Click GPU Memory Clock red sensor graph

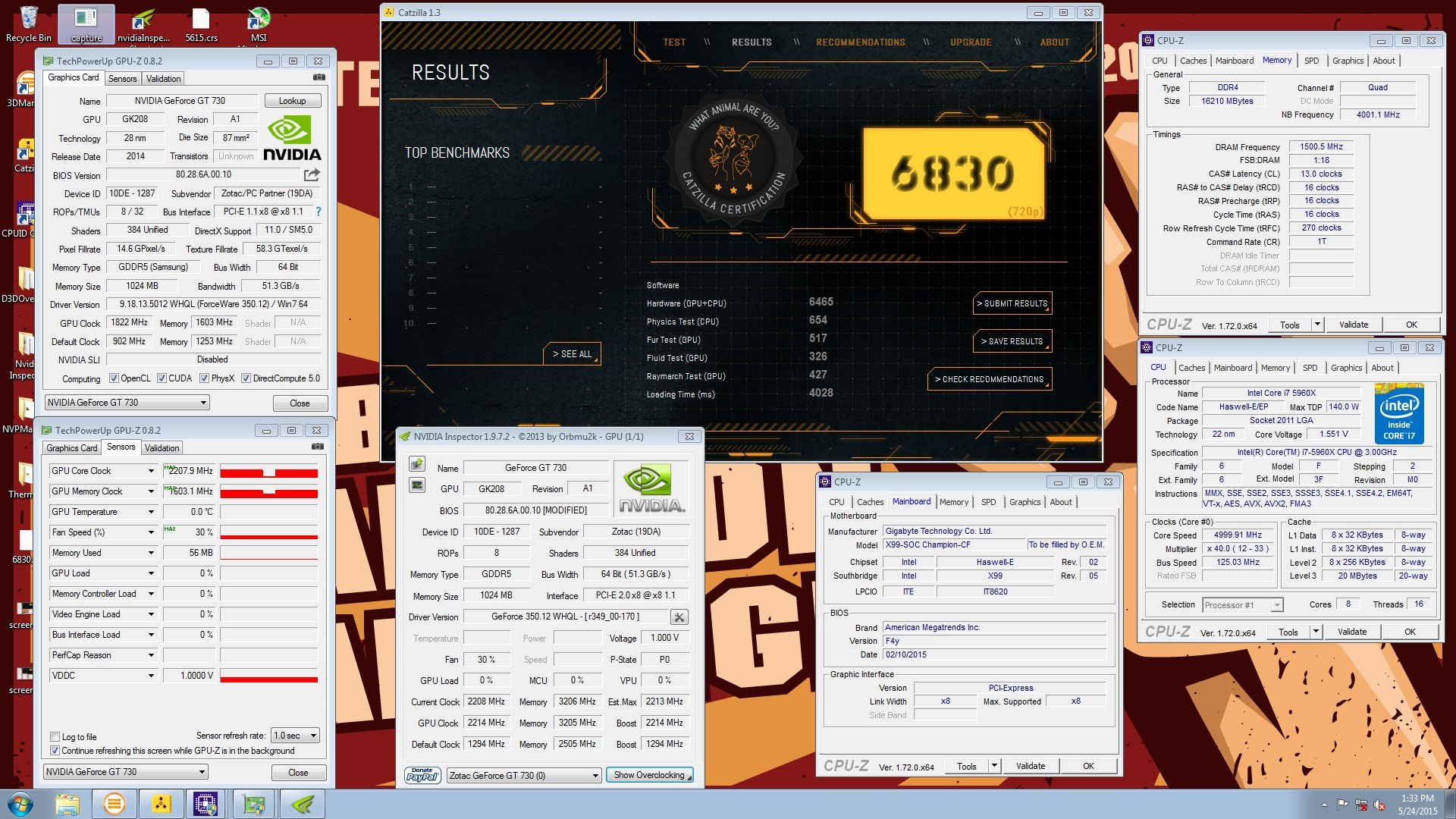tap(268, 491)
